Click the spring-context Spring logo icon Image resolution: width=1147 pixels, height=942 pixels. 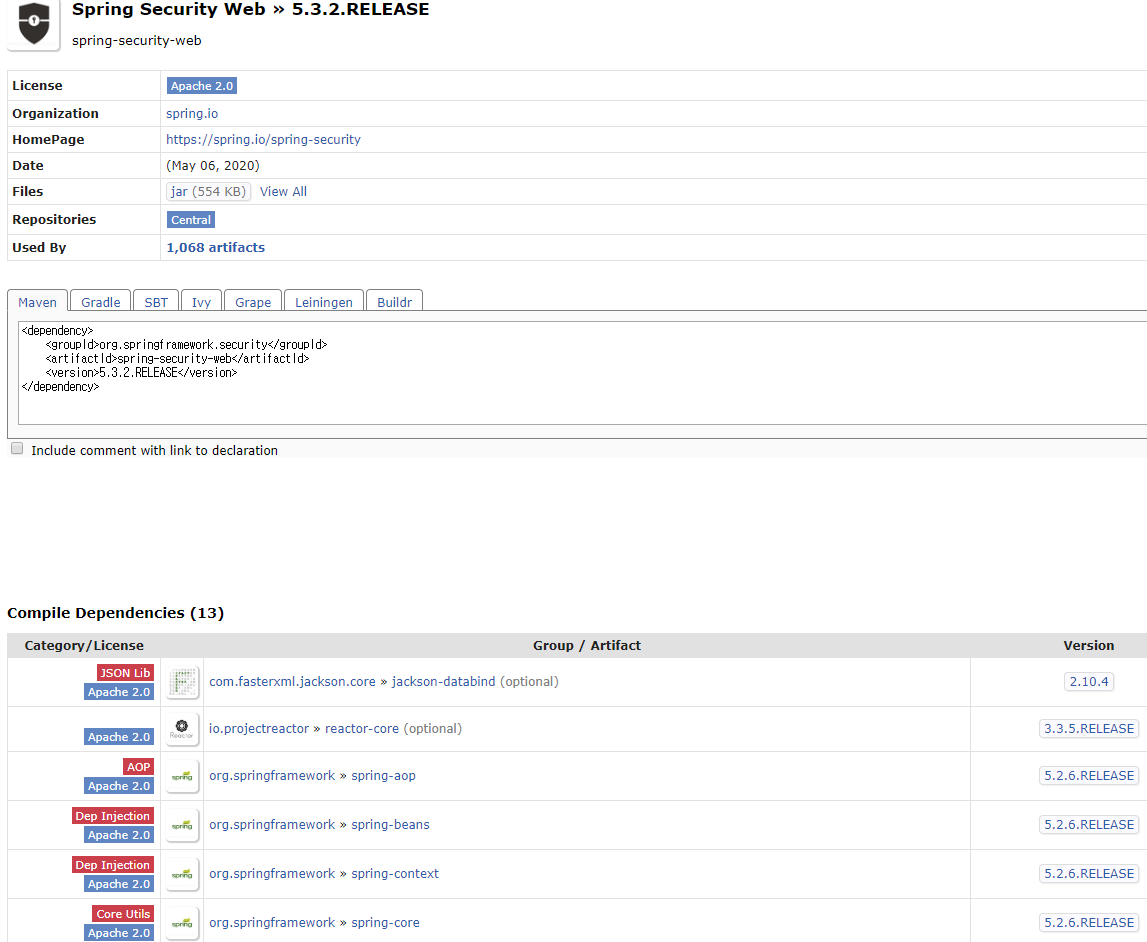click(x=182, y=874)
